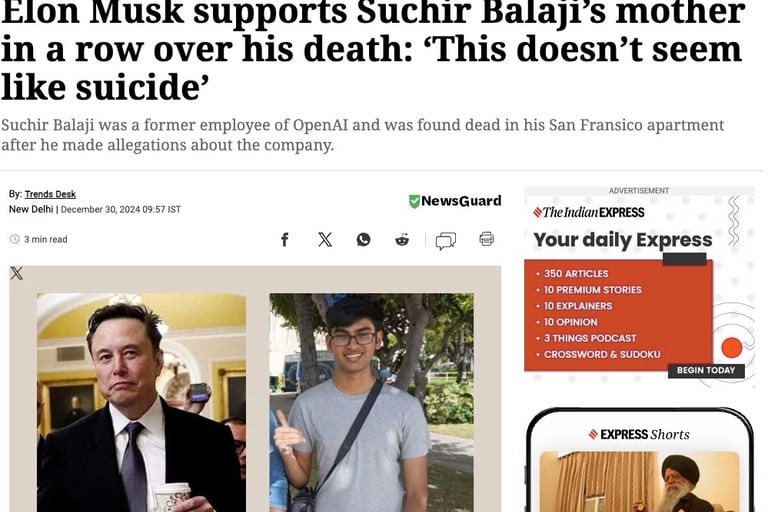Print the article using the printer icon
The width and height of the screenshot is (768, 512).
(x=486, y=239)
